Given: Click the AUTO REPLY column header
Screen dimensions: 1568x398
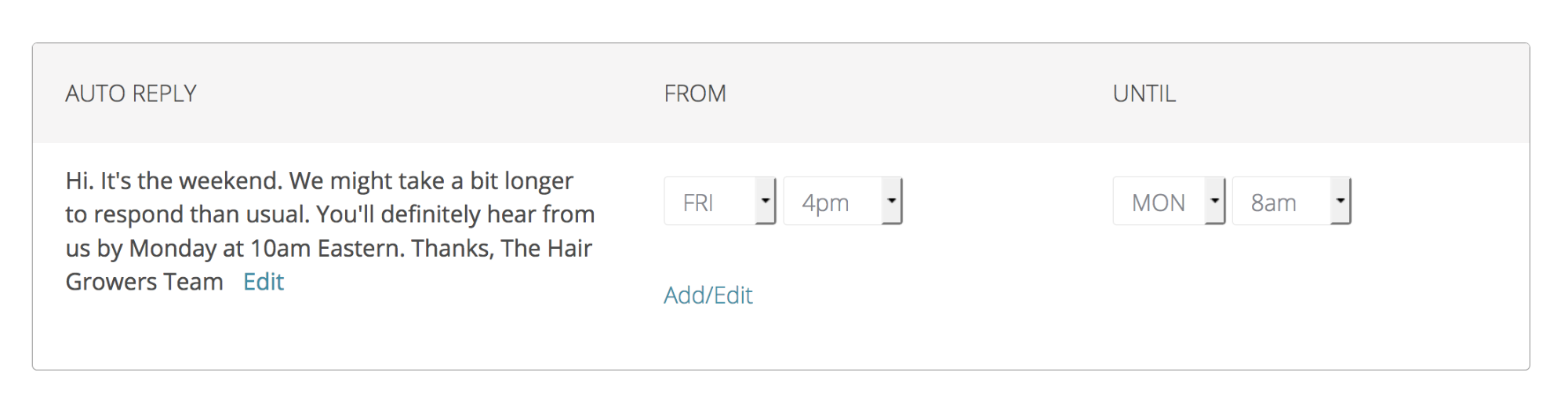Looking at the screenshot, I should click(x=131, y=93).
